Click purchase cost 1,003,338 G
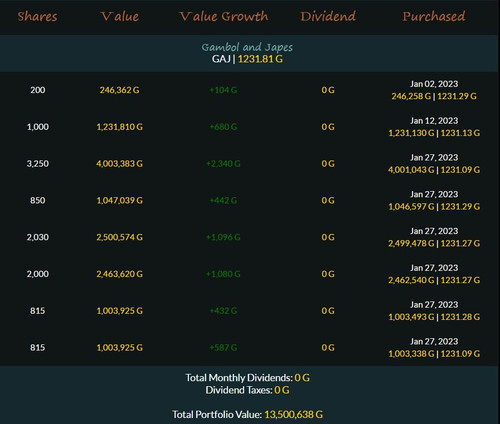 click(411, 354)
